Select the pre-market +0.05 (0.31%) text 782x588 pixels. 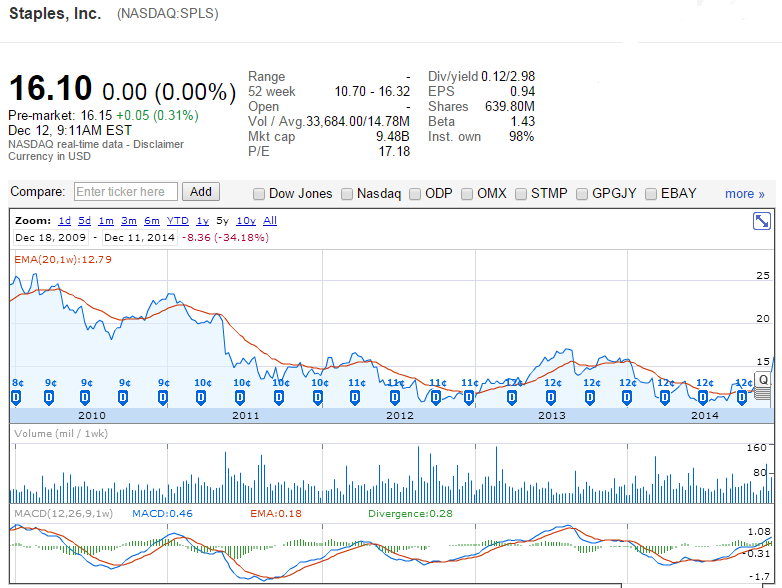pyautogui.click(x=157, y=116)
